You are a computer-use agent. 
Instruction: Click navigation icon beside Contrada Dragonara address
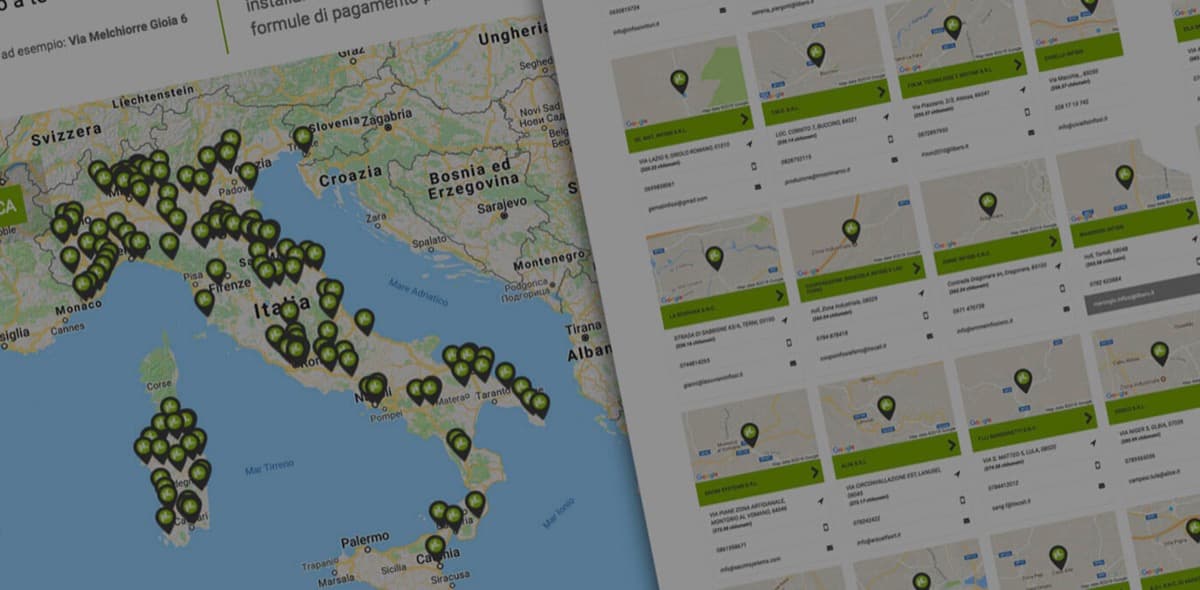point(1058,265)
